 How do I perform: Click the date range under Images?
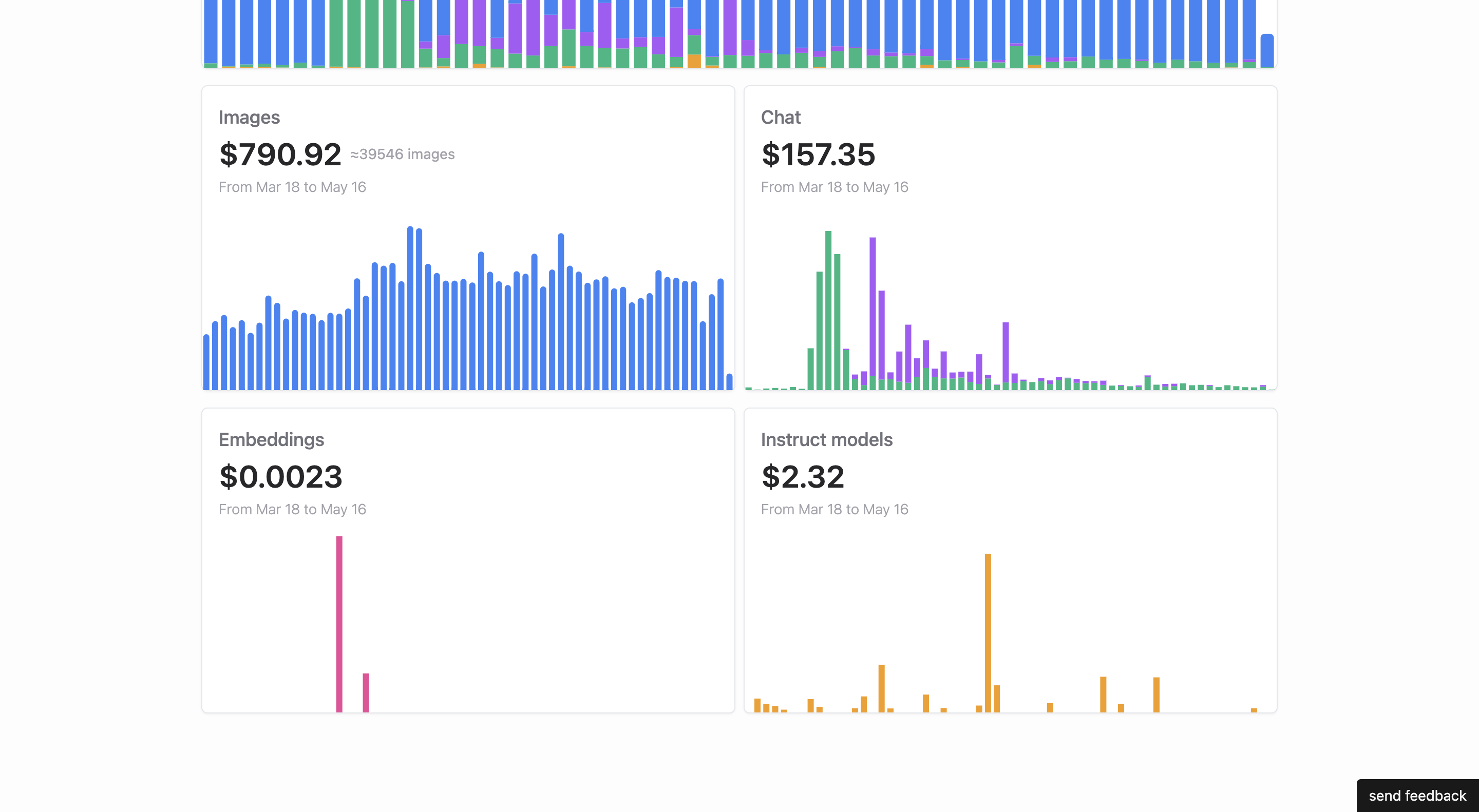click(x=292, y=187)
